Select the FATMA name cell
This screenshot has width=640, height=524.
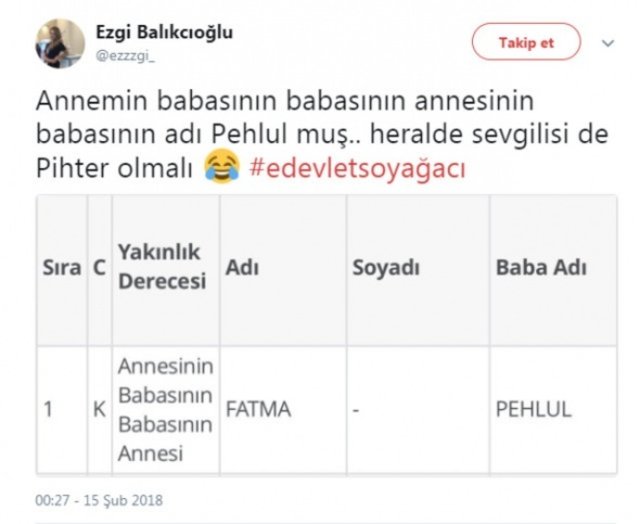[x=283, y=410]
